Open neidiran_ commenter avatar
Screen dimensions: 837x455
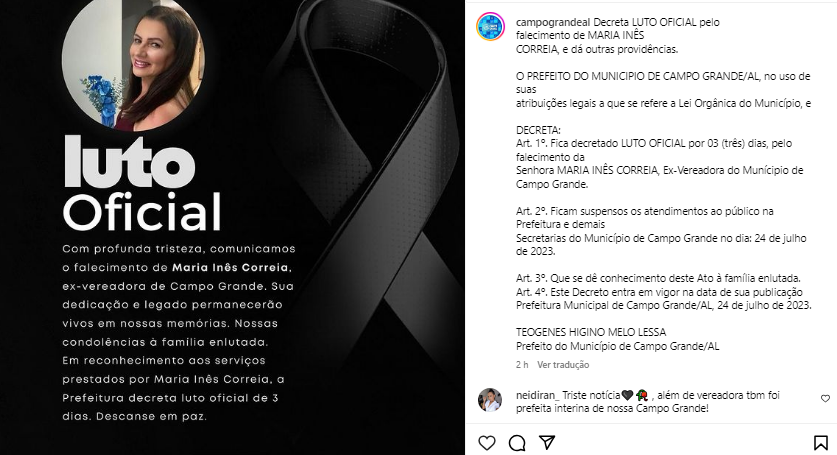489,400
